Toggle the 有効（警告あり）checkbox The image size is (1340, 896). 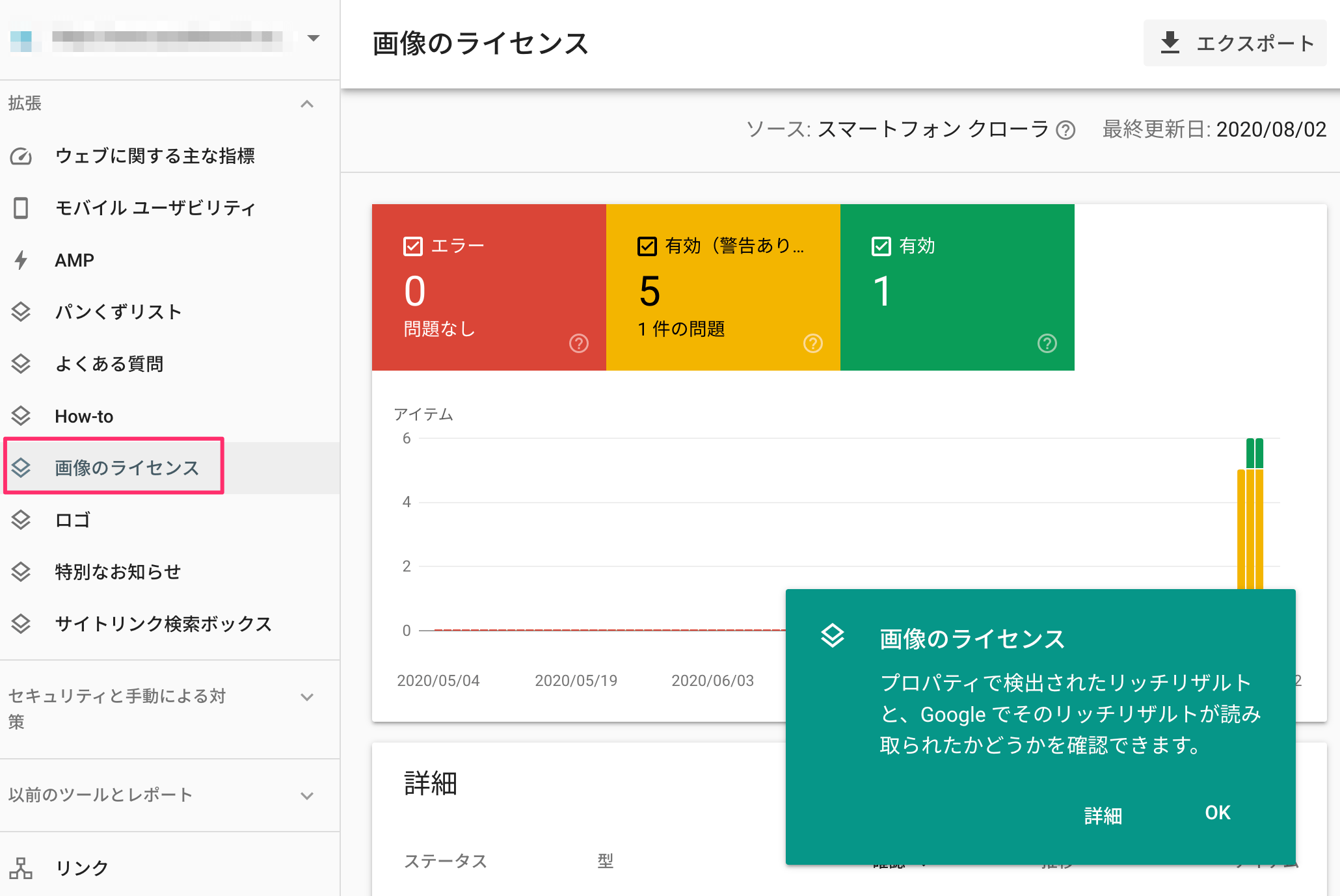point(647,246)
